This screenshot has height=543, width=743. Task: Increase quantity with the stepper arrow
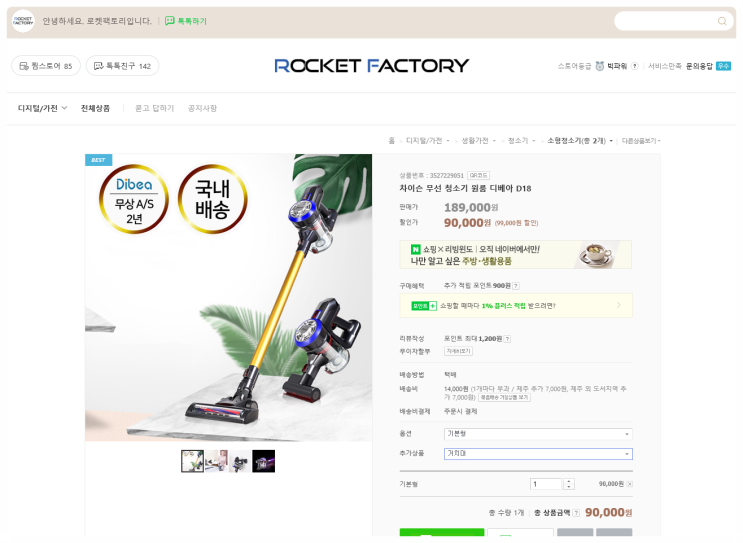click(x=569, y=481)
